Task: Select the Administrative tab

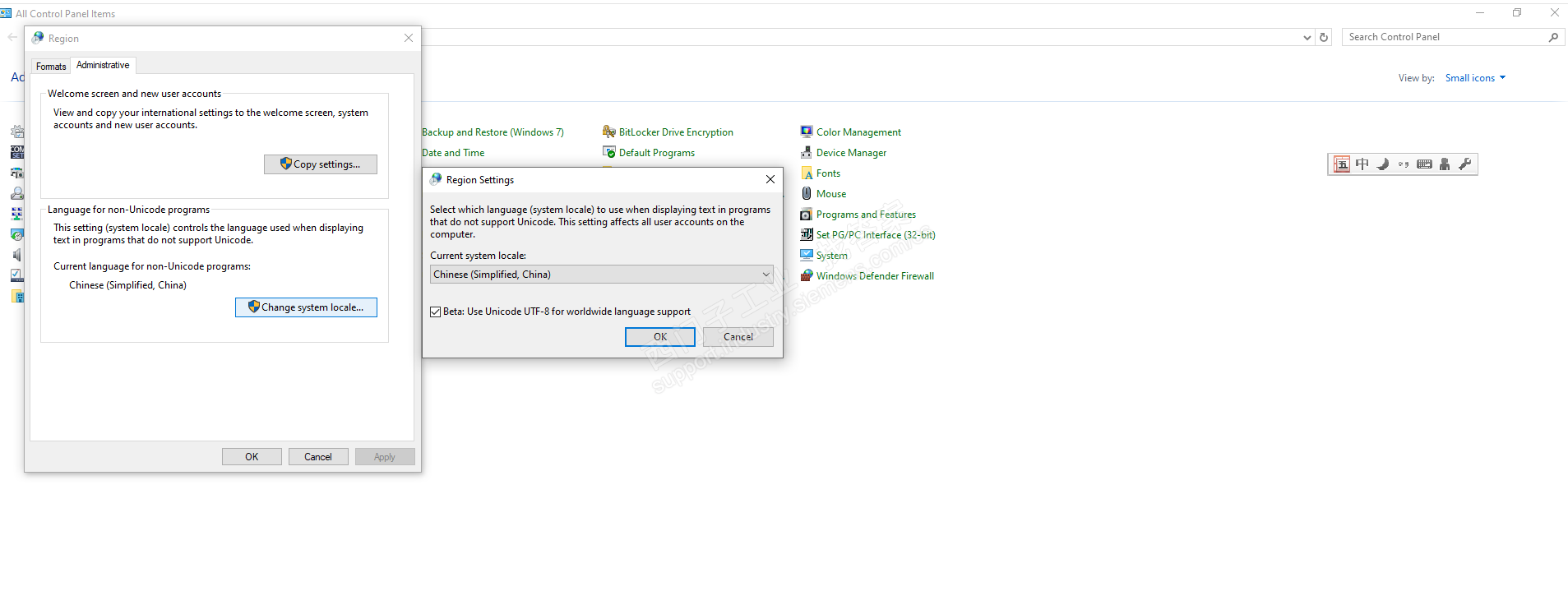Action: 103,65
